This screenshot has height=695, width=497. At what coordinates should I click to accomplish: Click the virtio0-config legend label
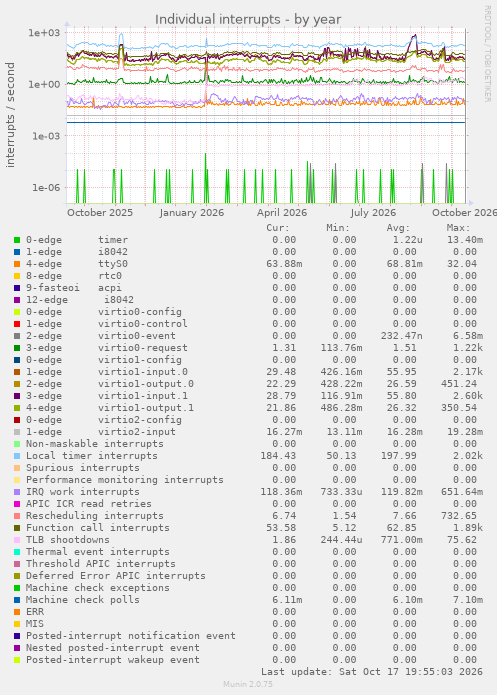140,312
